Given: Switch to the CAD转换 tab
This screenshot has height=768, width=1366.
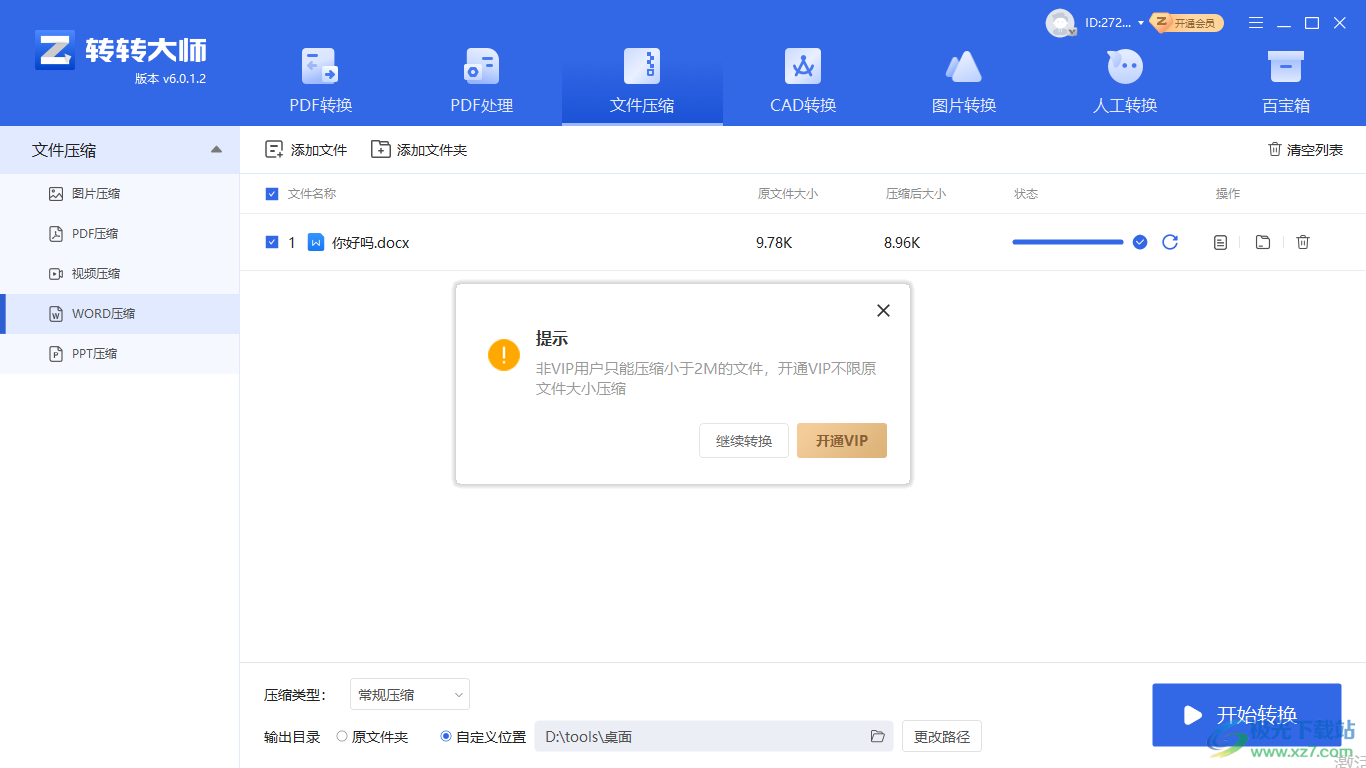Looking at the screenshot, I should click(803, 80).
